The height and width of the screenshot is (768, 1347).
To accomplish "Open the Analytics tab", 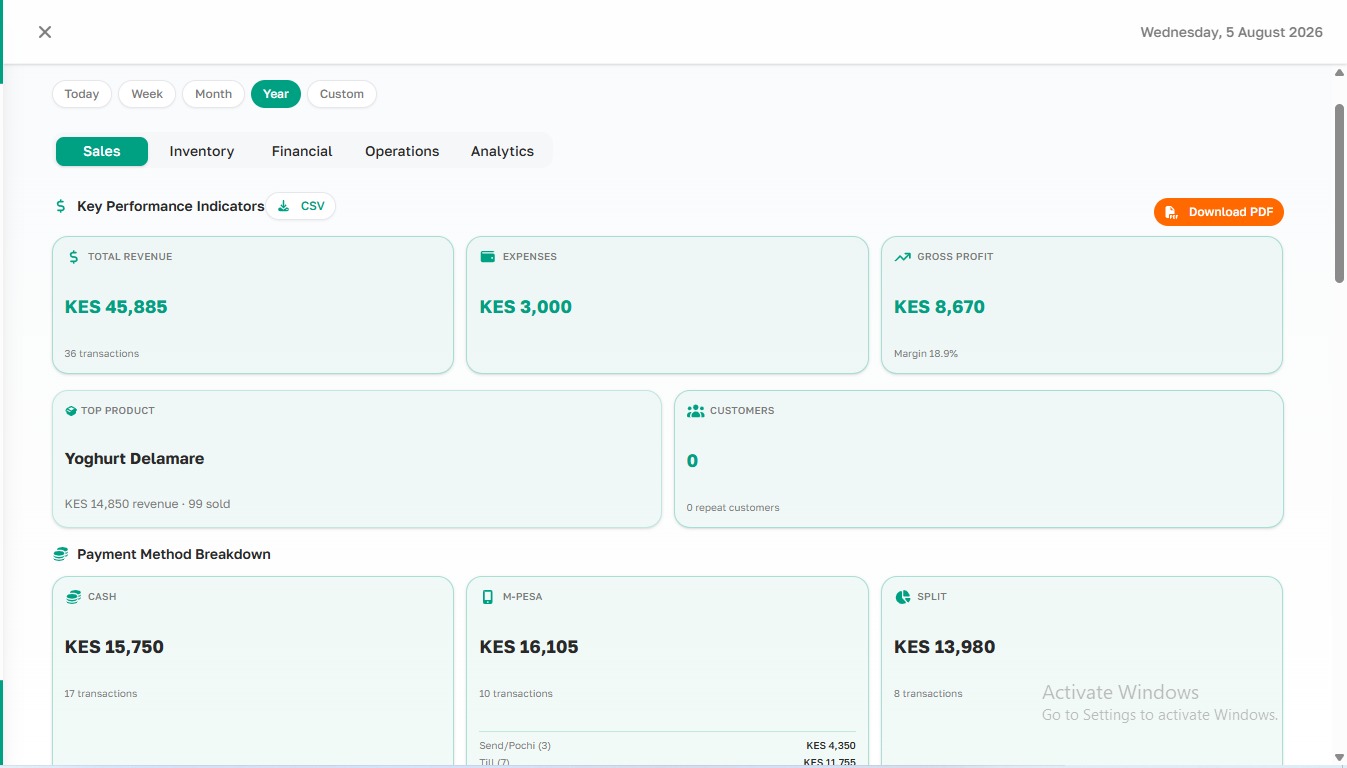I will coord(502,151).
